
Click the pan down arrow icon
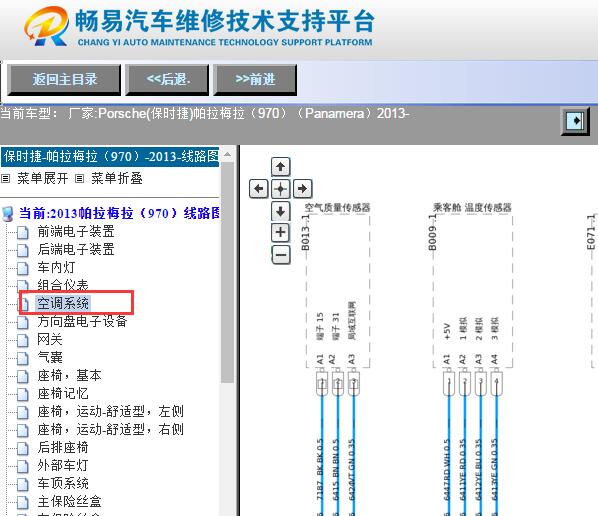(x=280, y=211)
